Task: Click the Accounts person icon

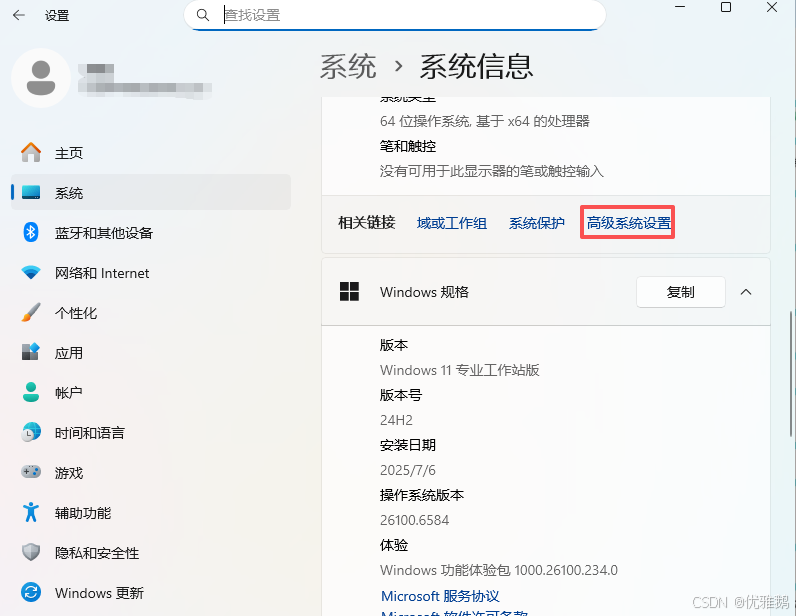Action: (x=31, y=392)
